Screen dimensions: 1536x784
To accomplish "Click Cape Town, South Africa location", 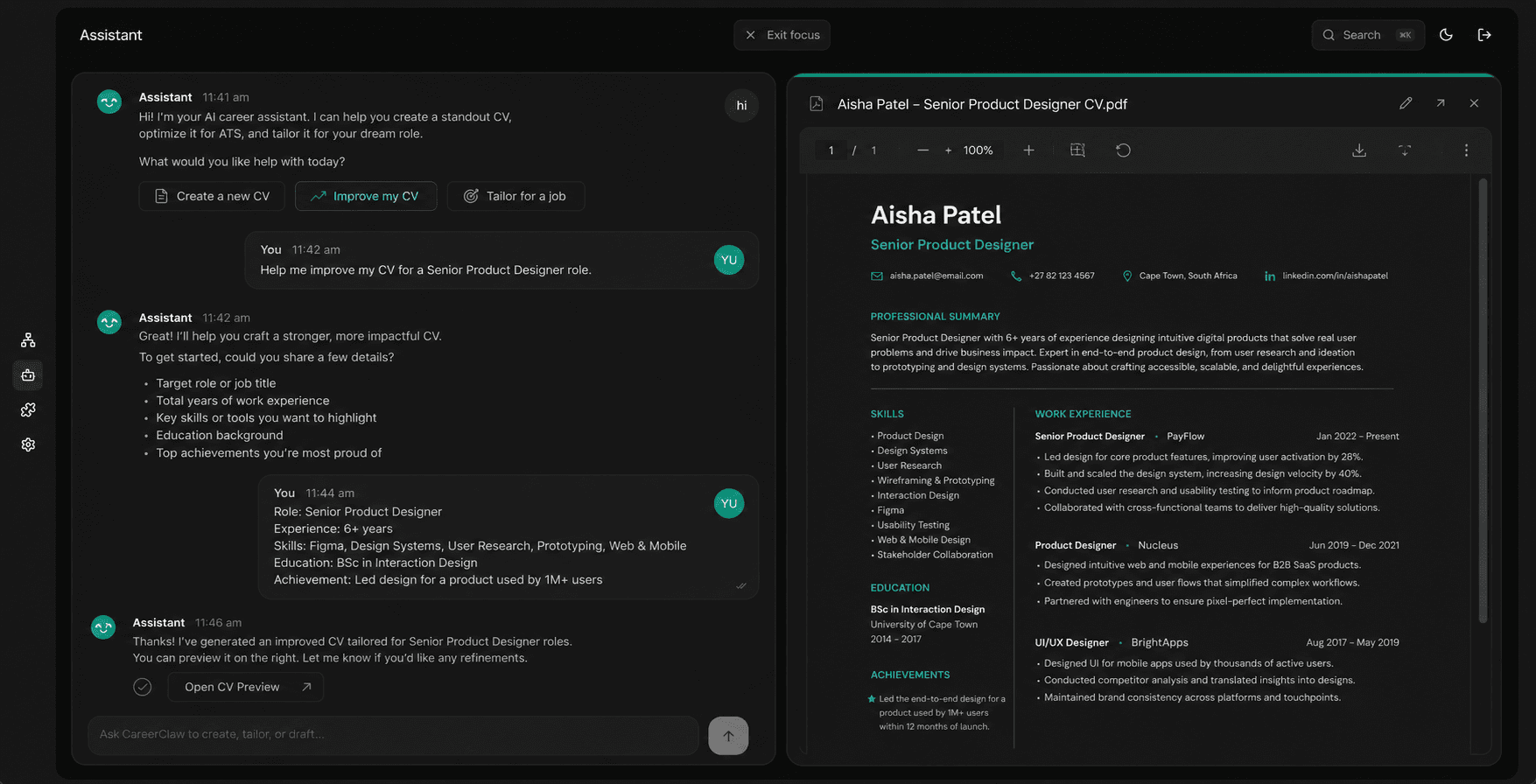I will 1188,276.
